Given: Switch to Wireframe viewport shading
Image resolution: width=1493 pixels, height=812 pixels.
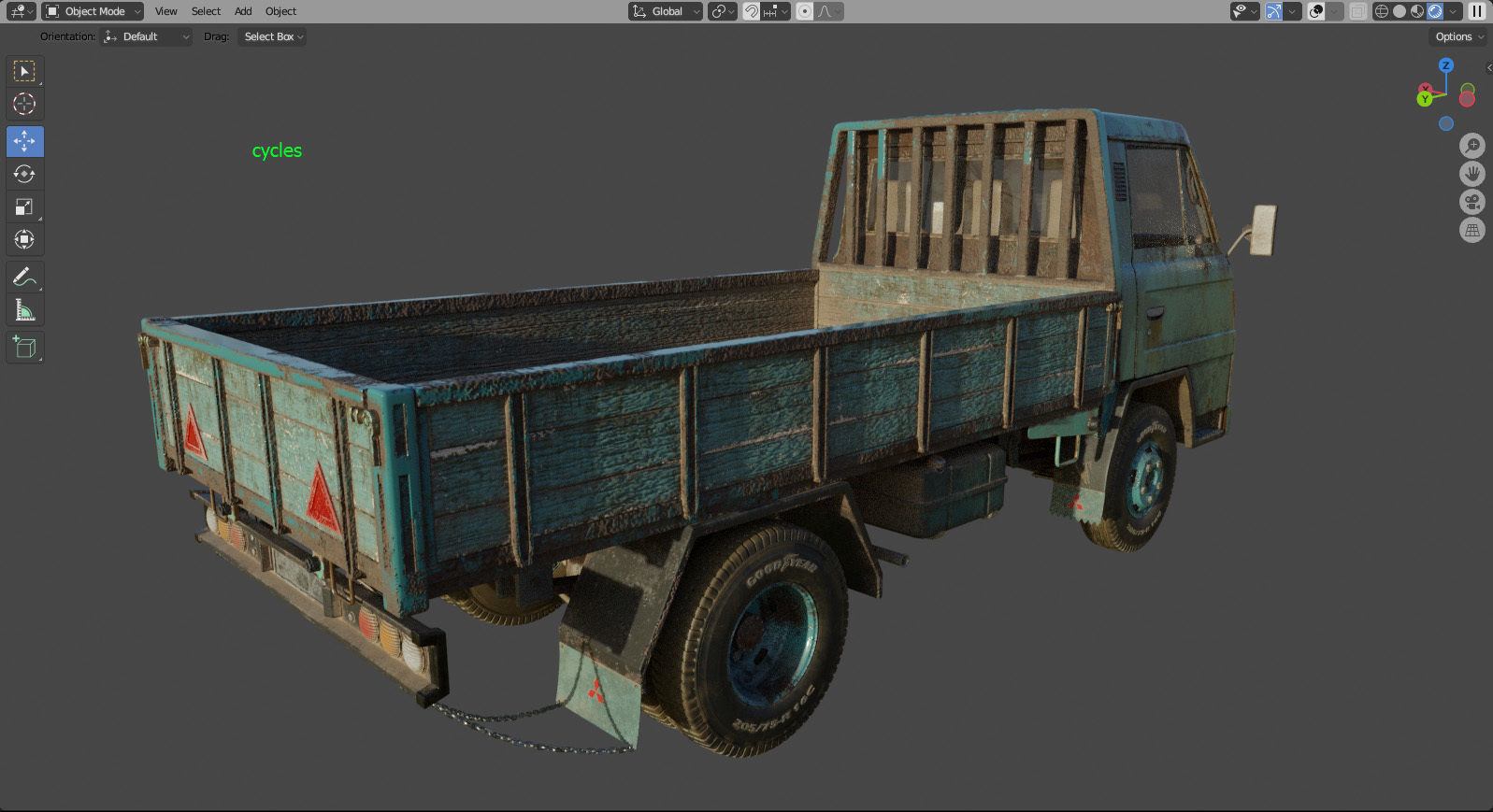Looking at the screenshot, I should 1381,11.
